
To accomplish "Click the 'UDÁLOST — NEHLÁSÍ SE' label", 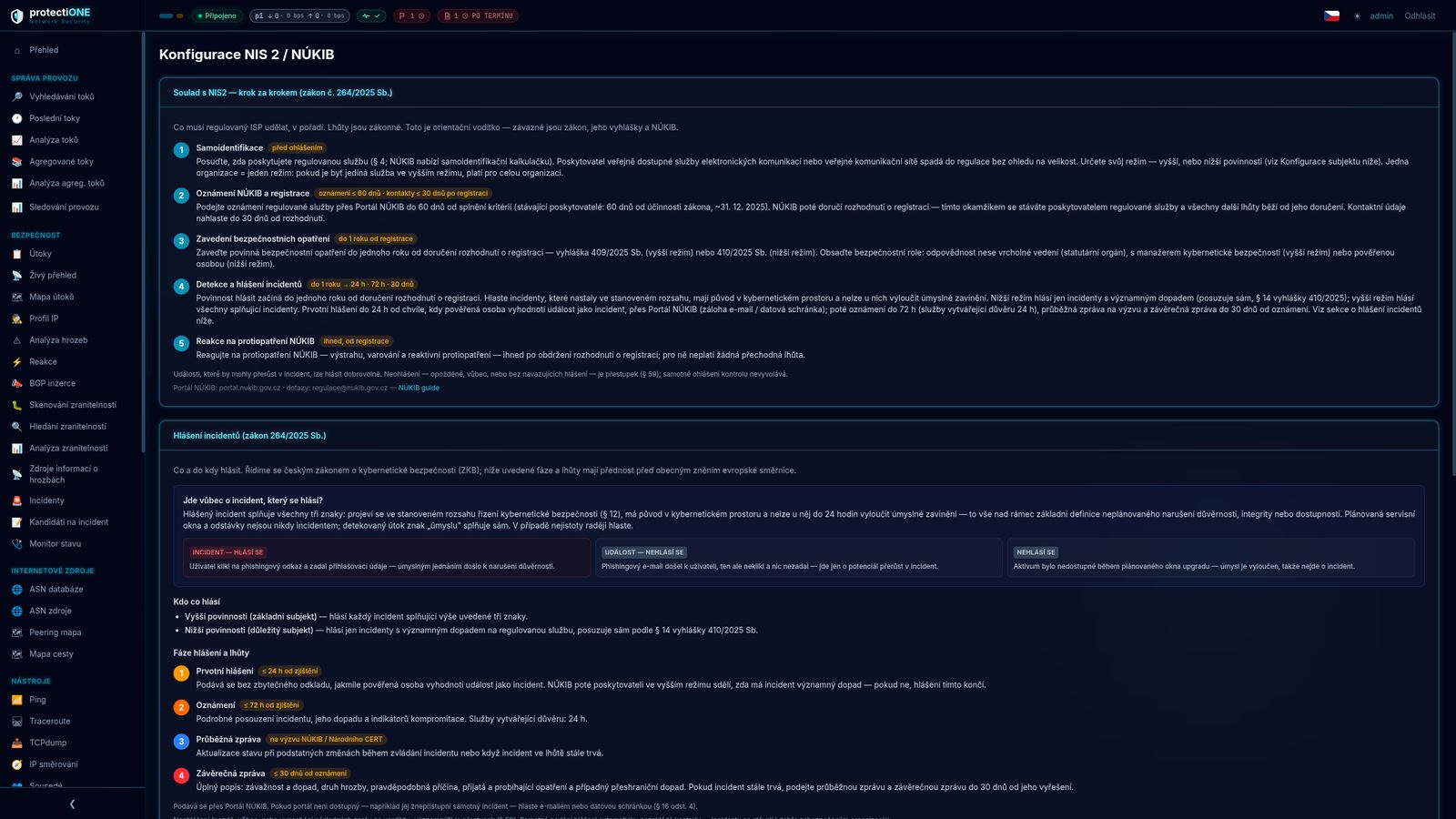I will coord(643,552).
